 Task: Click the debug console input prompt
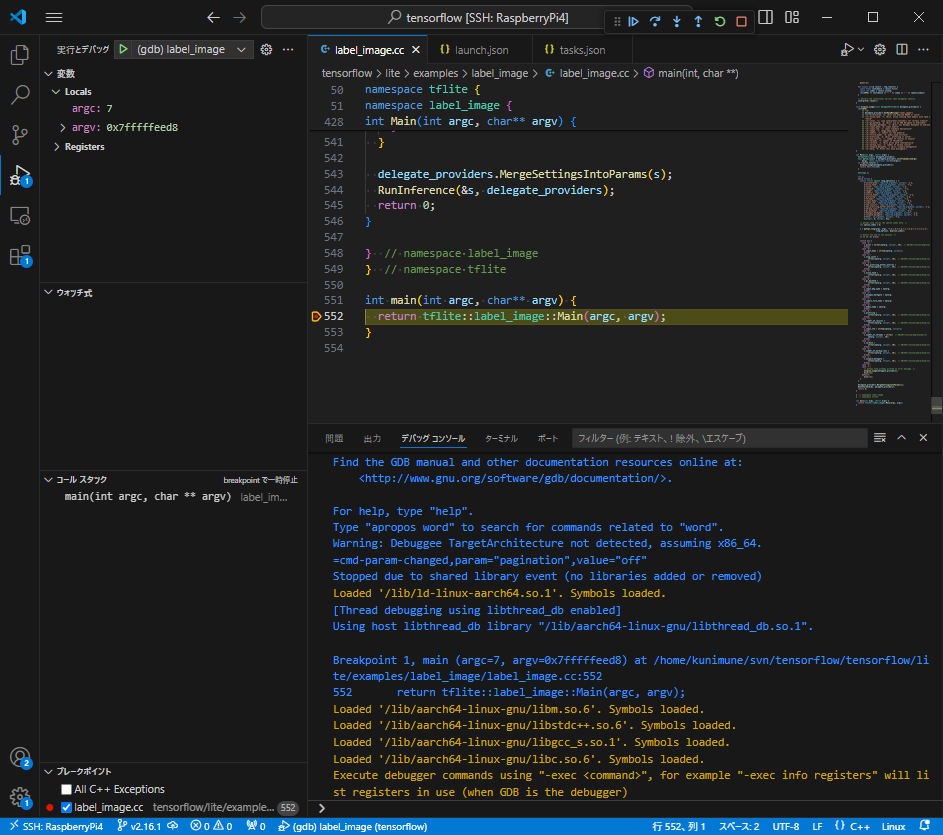pos(625,808)
